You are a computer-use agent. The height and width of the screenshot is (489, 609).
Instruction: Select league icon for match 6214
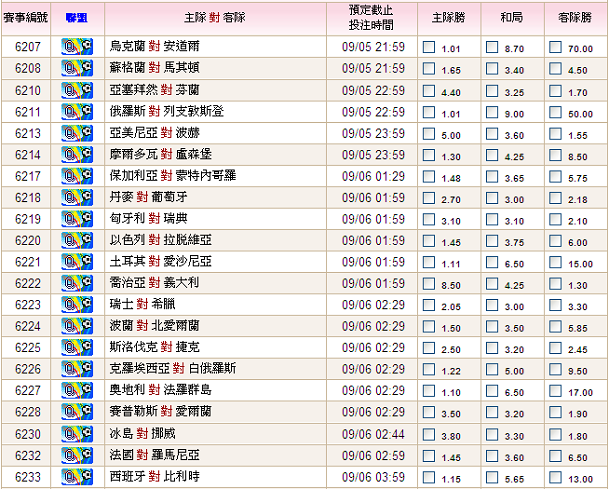[x=77, y=155]
